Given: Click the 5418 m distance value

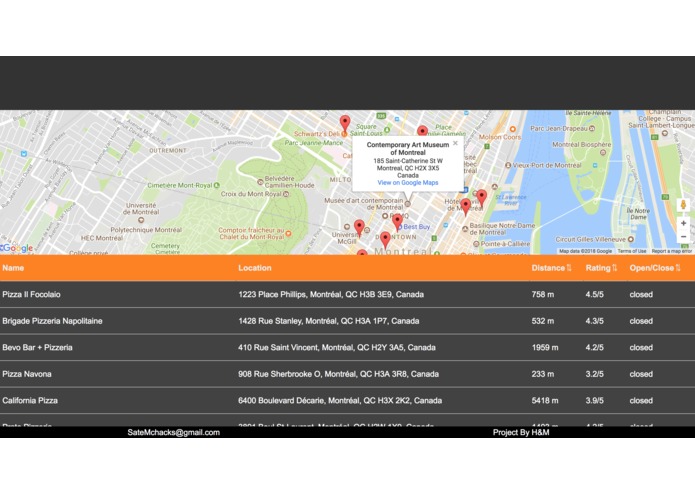Looking at the screenshot, I should click(545, 401).
